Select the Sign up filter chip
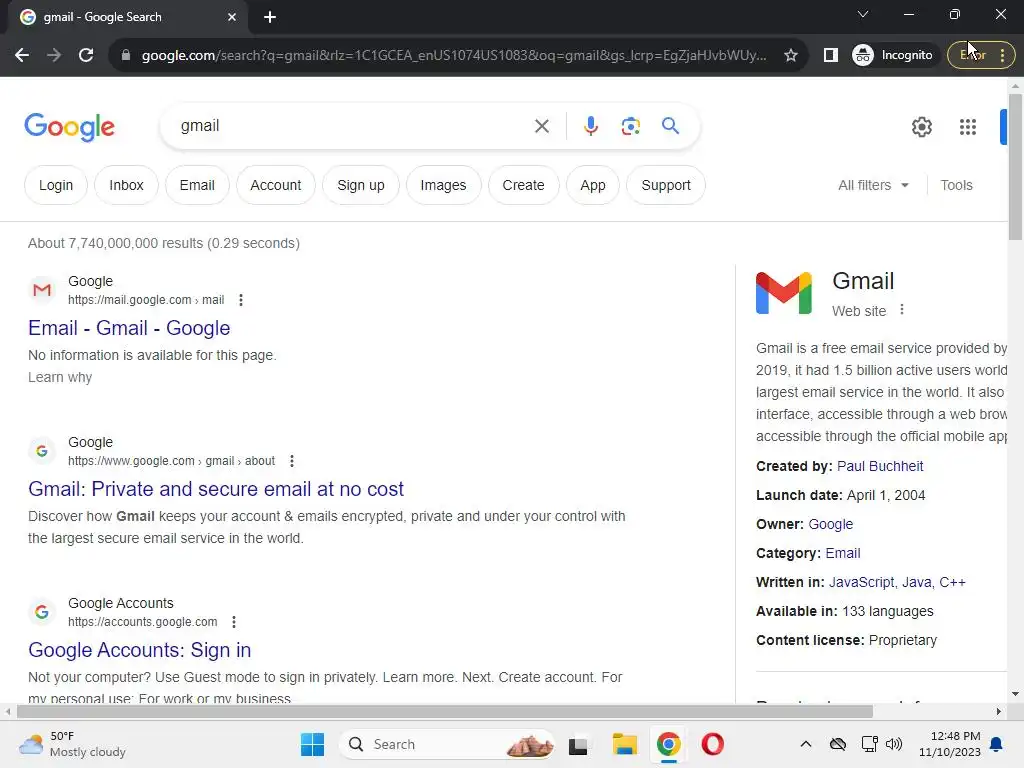This screenshot has height=768, width=1024. pyautogui.click(x=361, y=185)
